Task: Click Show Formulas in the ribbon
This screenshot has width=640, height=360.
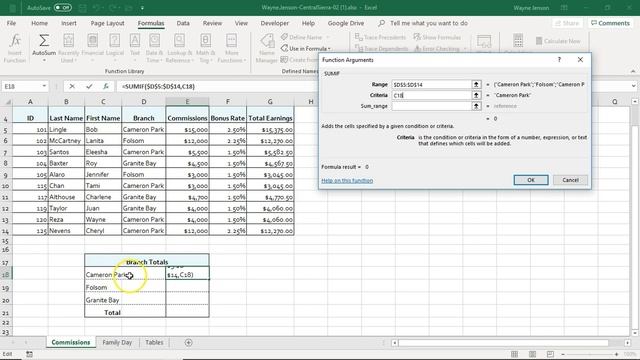Action: pos(437,37)
